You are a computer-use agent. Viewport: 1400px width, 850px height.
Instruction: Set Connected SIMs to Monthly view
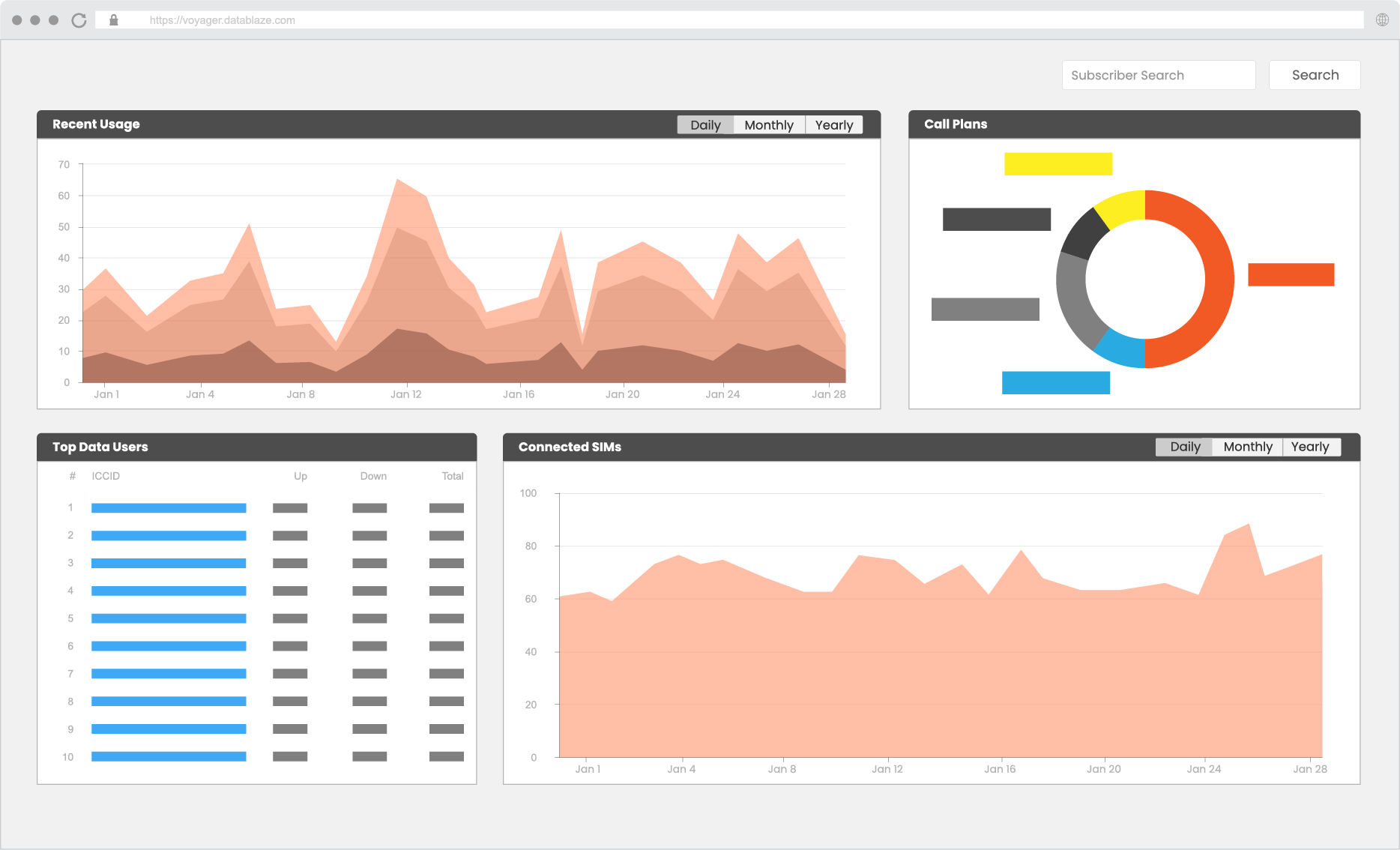1246,447
